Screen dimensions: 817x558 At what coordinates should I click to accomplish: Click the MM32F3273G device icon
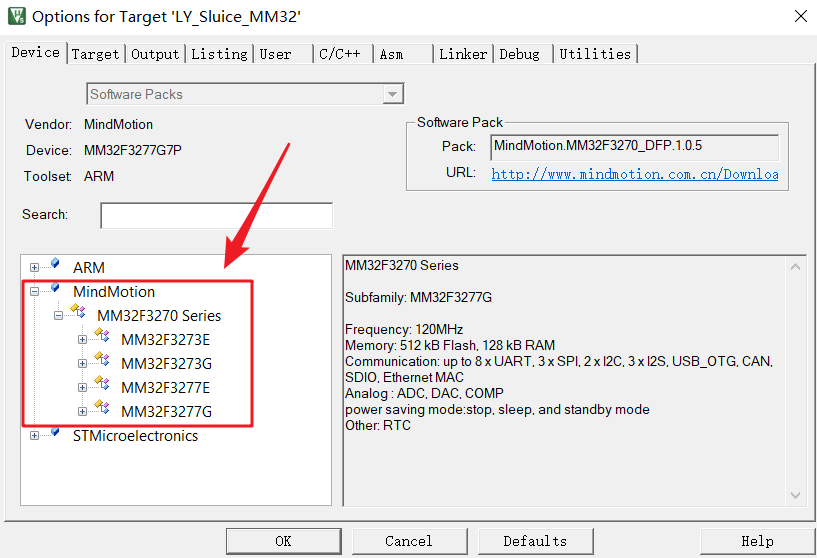pos(102,359)
